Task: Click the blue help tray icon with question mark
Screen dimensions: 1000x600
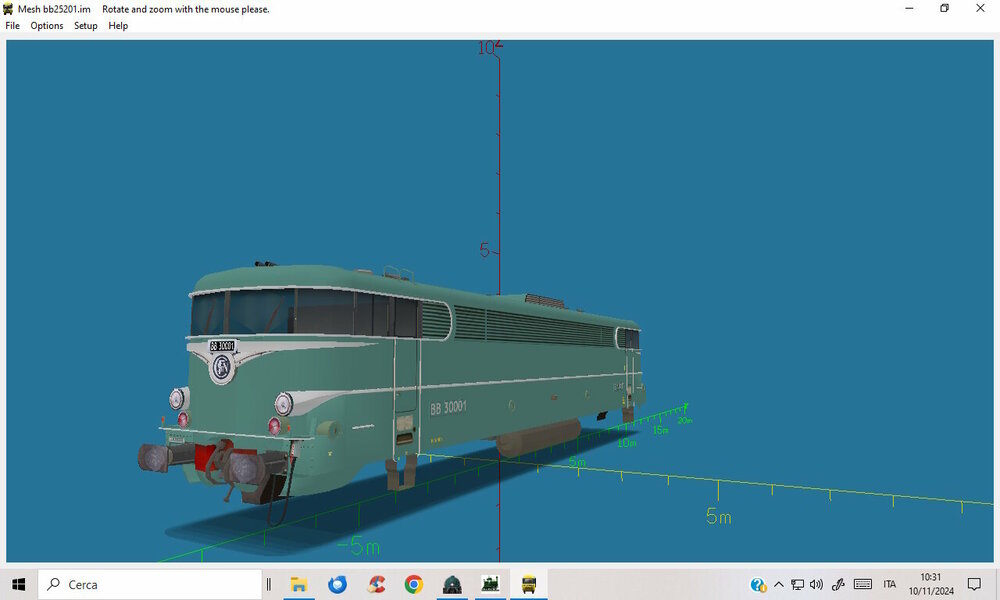Action: coord(758,584)
